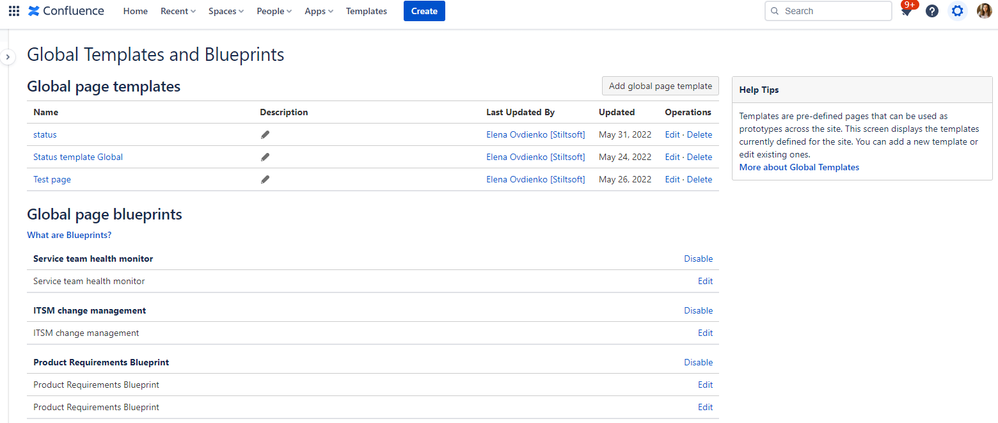
Task: Open the notifications bell icon
Action: coord(906,11)
